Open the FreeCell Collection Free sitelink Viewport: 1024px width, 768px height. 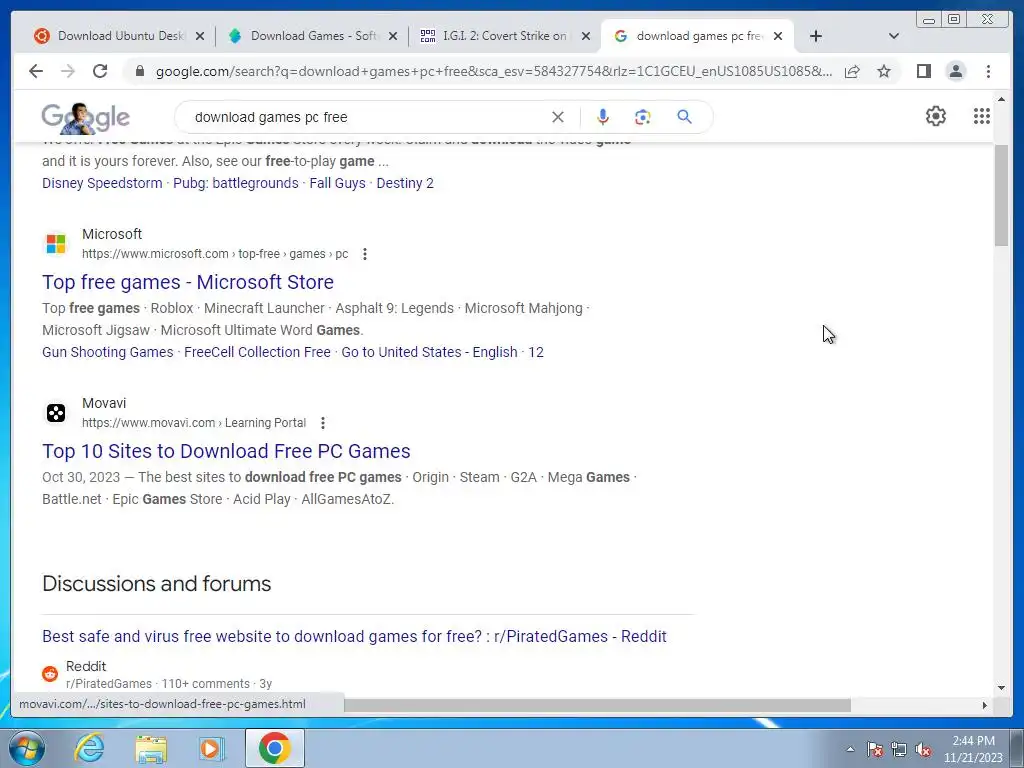257,353
